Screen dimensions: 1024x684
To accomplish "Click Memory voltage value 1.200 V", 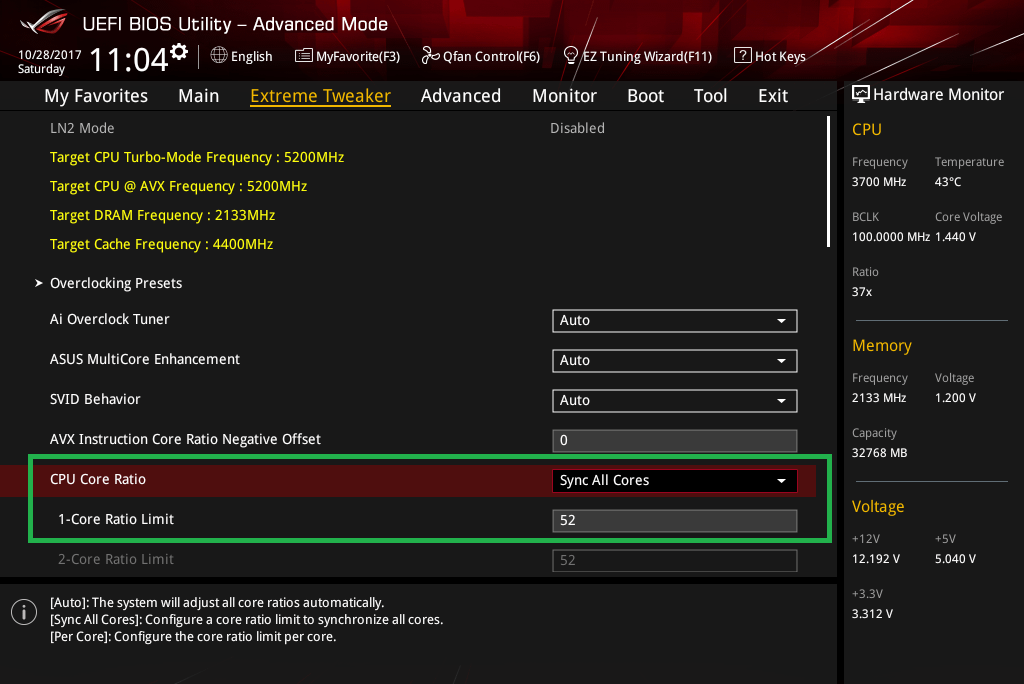I will pos(955,397).
